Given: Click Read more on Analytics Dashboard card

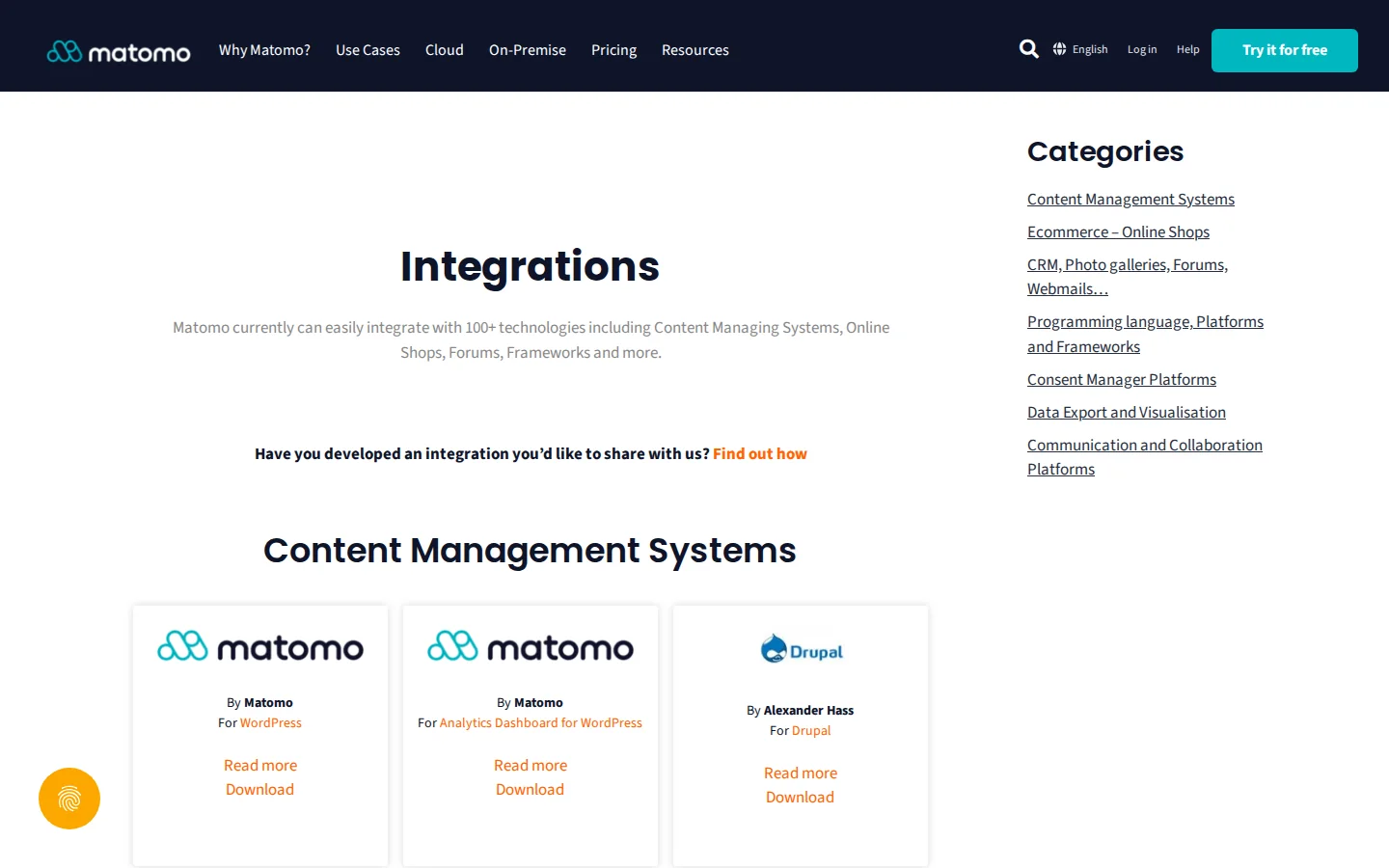Looking at the screenshot, I should point(531,765).
